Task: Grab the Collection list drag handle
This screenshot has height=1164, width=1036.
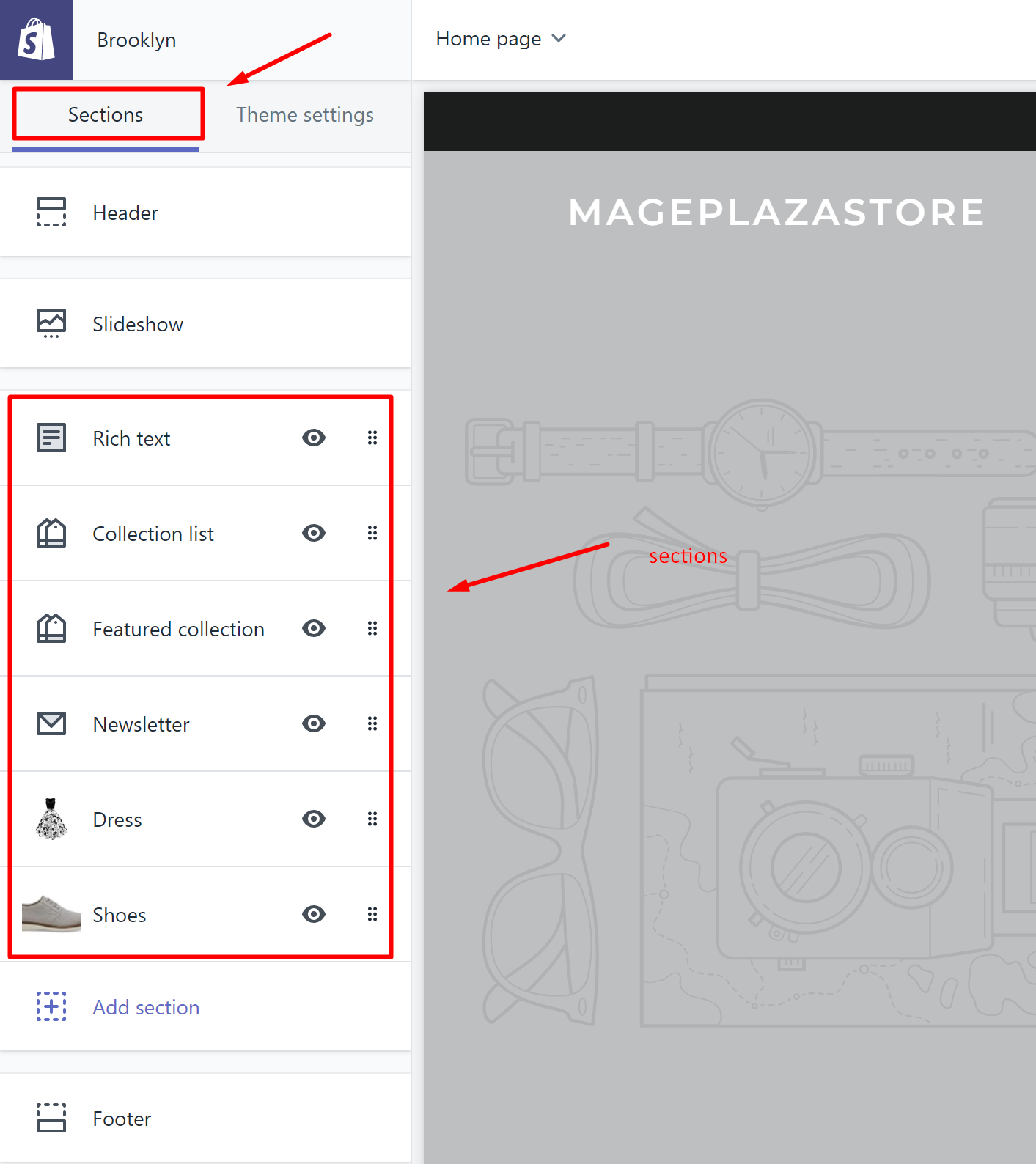Action: (x=372, y=533)
